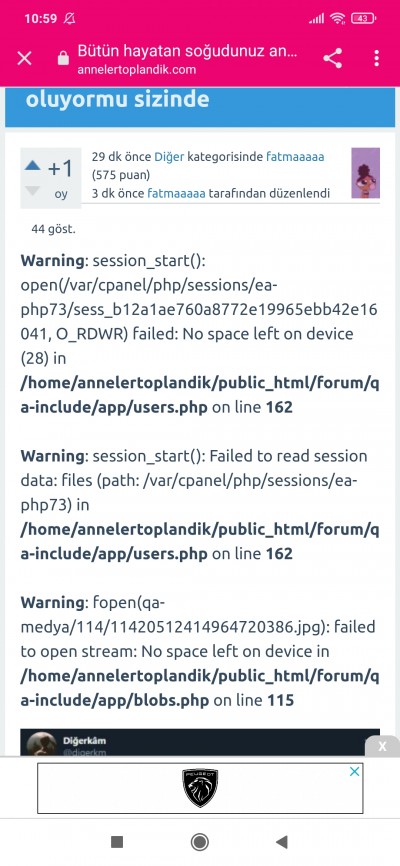Screen dimensions: 400x866
Task: View fatmaaaaa's avatar thumbnail
Action: [366, 173]
